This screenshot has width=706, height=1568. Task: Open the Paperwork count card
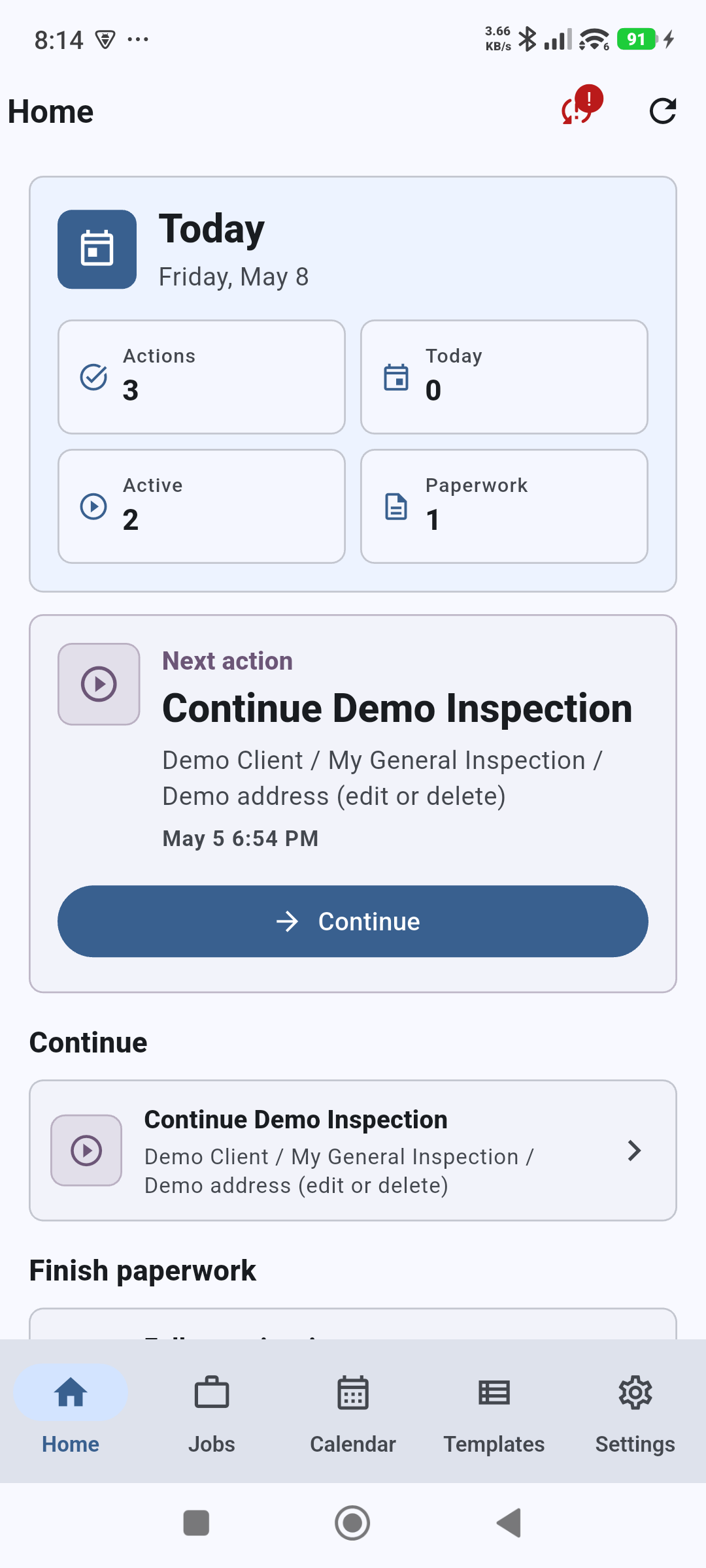pos(504,506)
